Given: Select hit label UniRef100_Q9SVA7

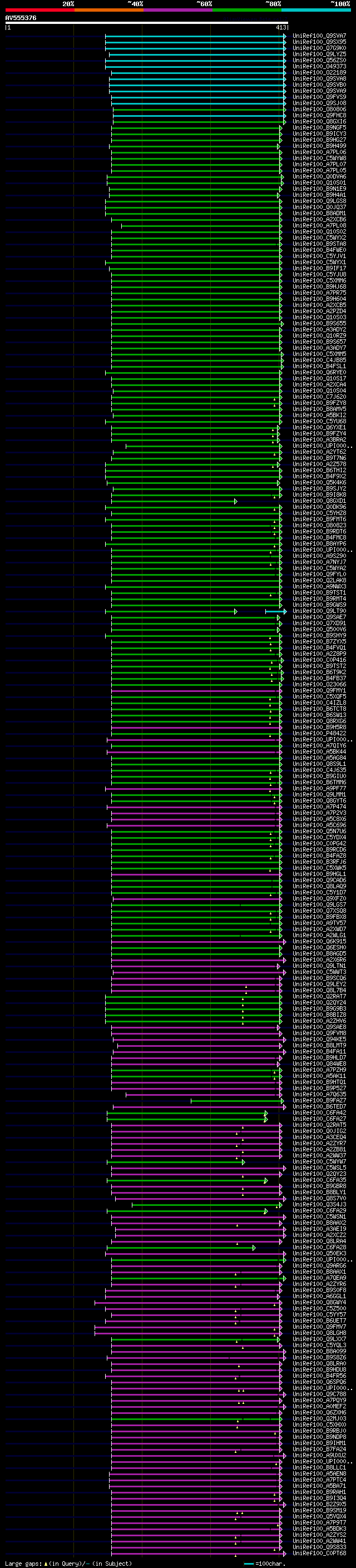Looking at the screenshot, I should pyautogui.click(x=319, y=36).
